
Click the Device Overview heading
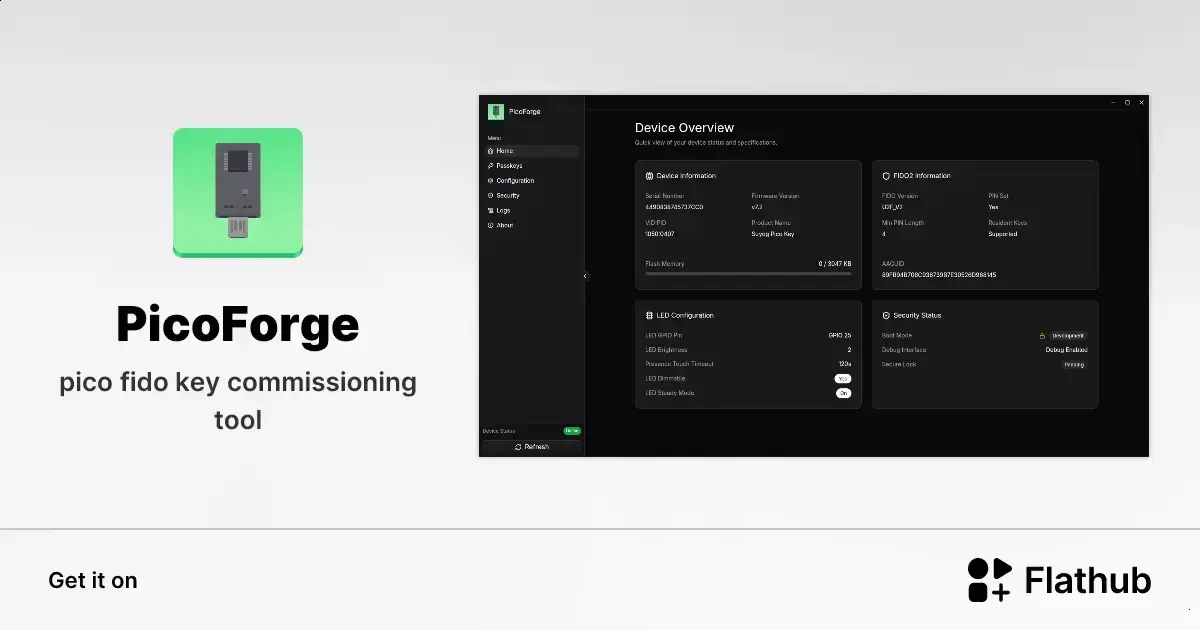pyautogui.click(x=684, y=128)
